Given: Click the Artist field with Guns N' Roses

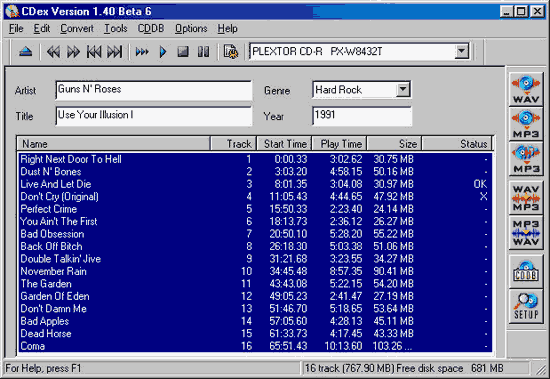Looking at the screenshot, I should (x=154, y=90).
